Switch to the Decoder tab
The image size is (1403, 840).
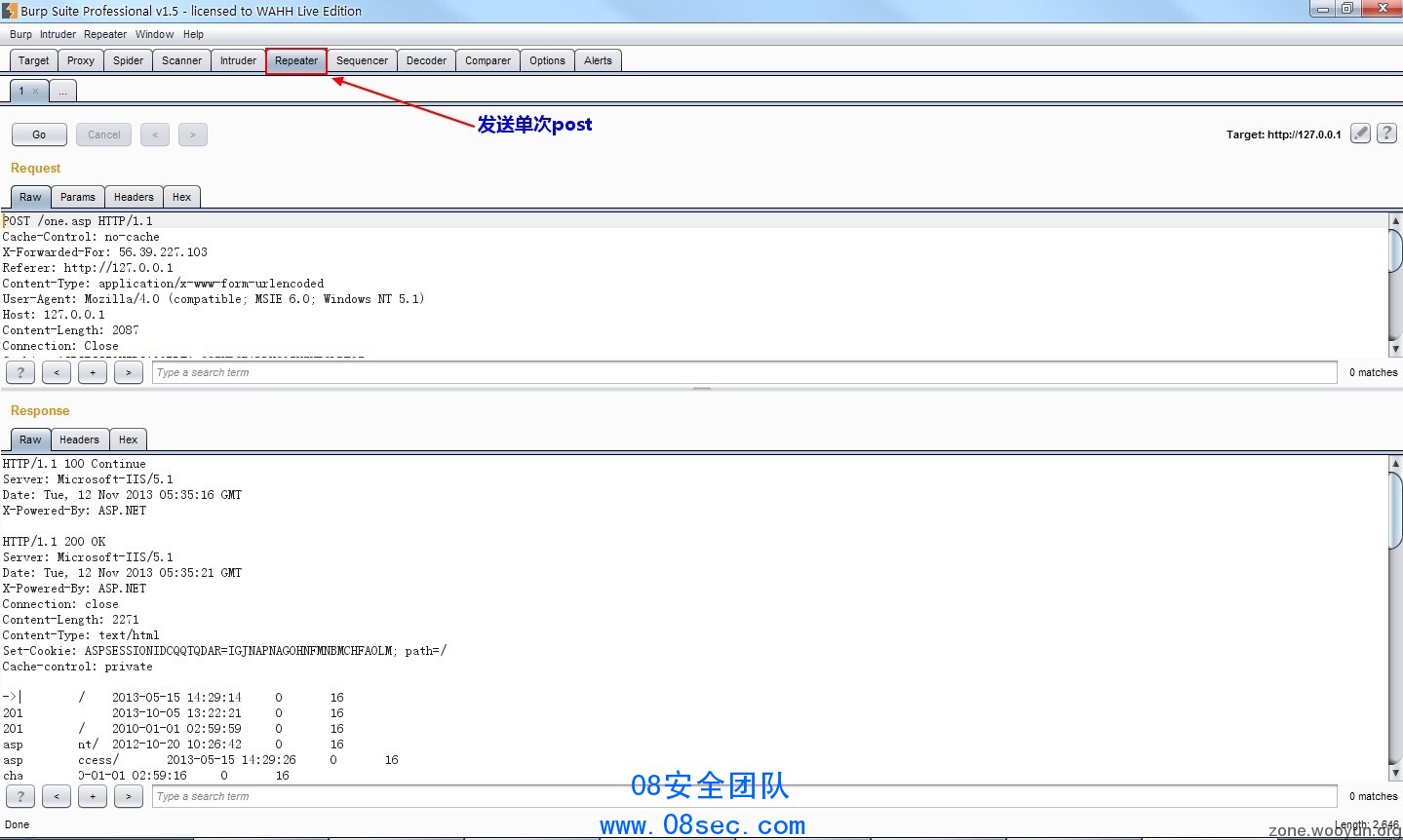426,60
